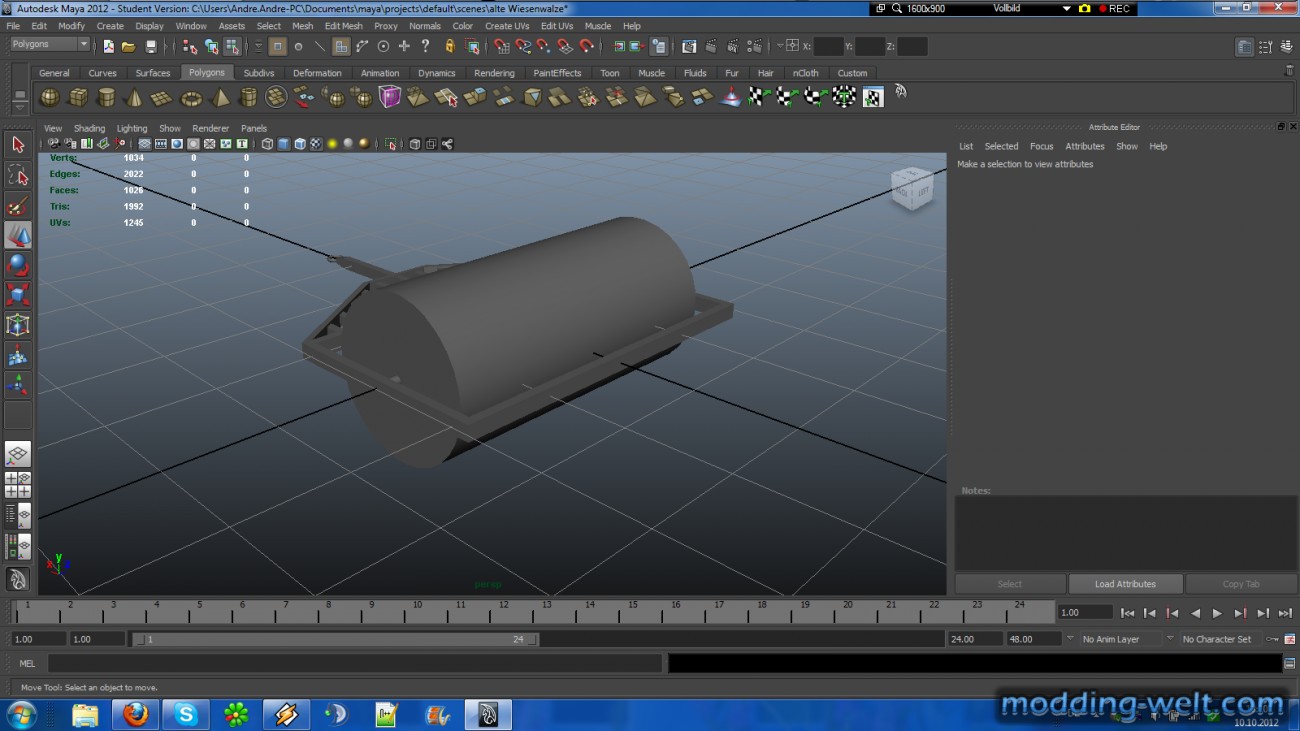Viewport: 1300px width, 731px height.
Task: Click the save scene disk icon
Action: click(x=151, y=46)
